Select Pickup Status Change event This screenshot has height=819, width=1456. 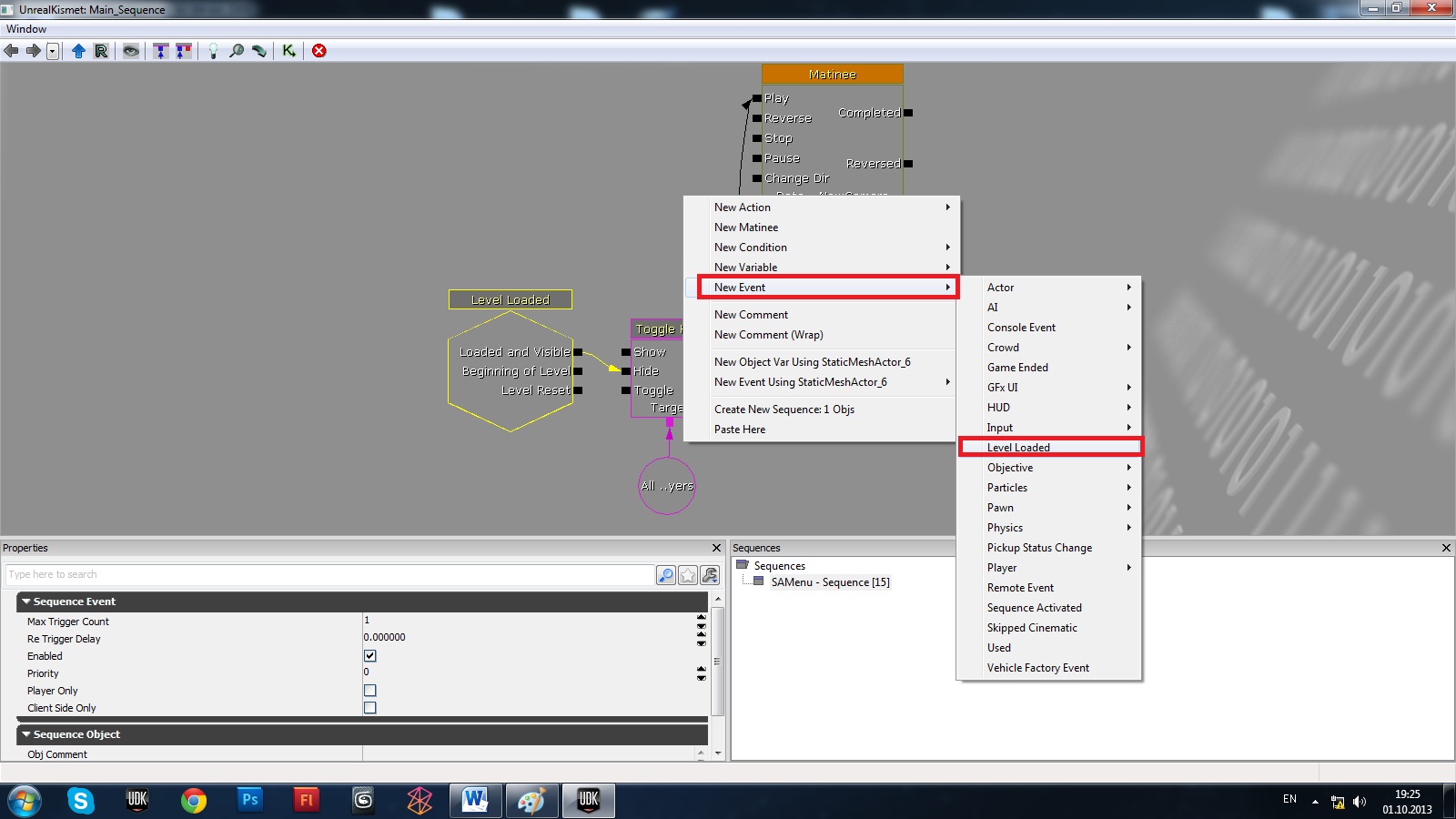point(1049,548)
